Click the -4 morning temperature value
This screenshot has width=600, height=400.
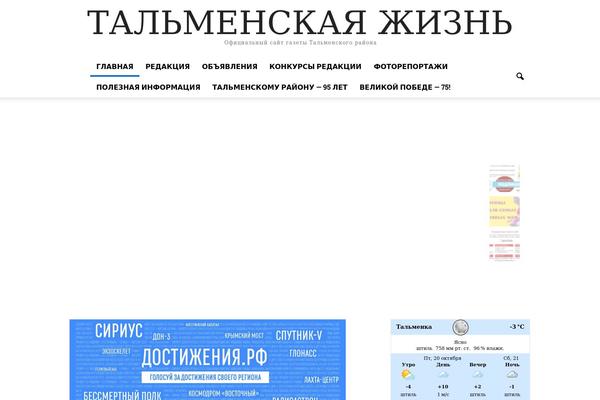[x=408, y=387]
